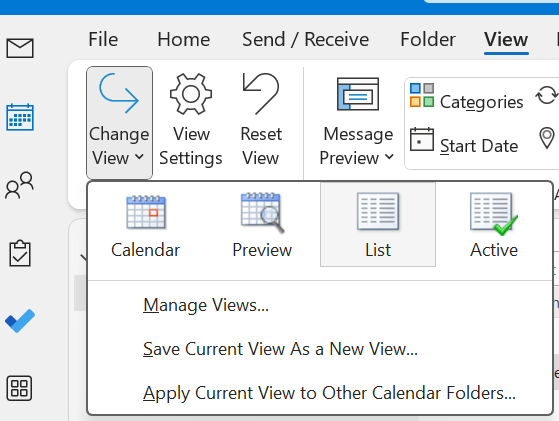Open the Tasks clipboard icon
This screenshot has width=559, height=421.
[x=20, y=253]
